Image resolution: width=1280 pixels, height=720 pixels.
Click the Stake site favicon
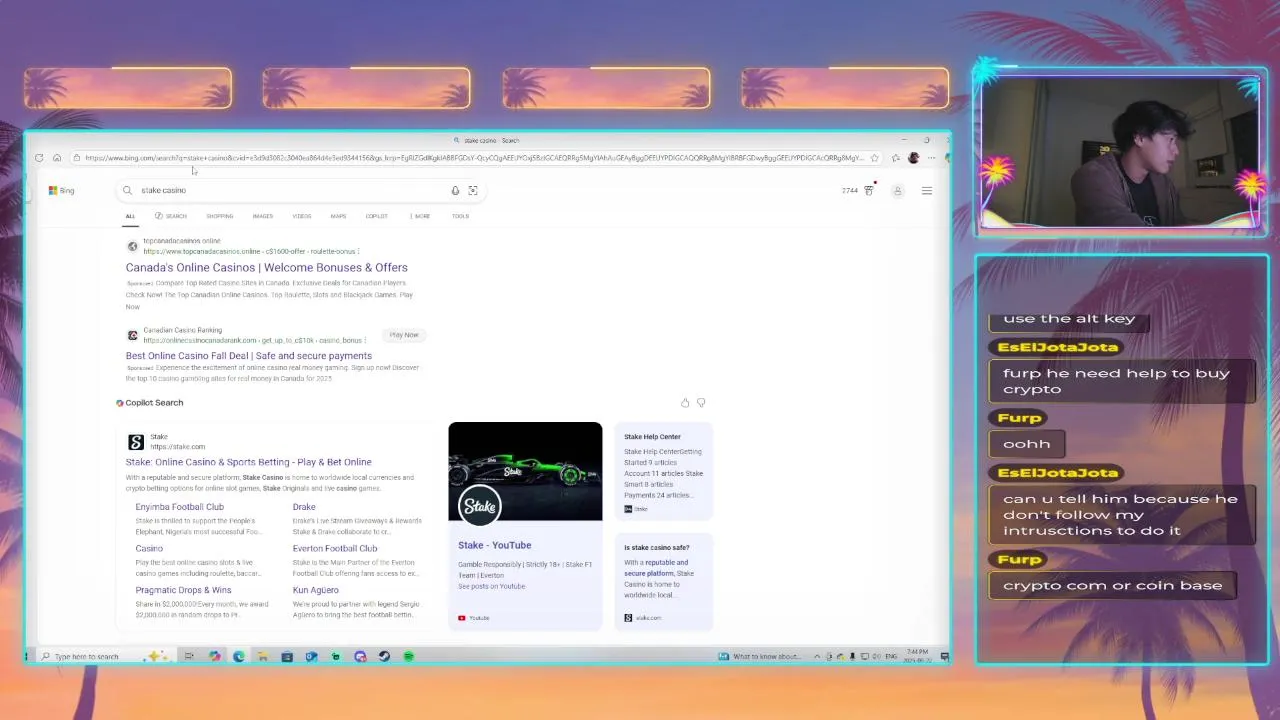pos(136,442)
